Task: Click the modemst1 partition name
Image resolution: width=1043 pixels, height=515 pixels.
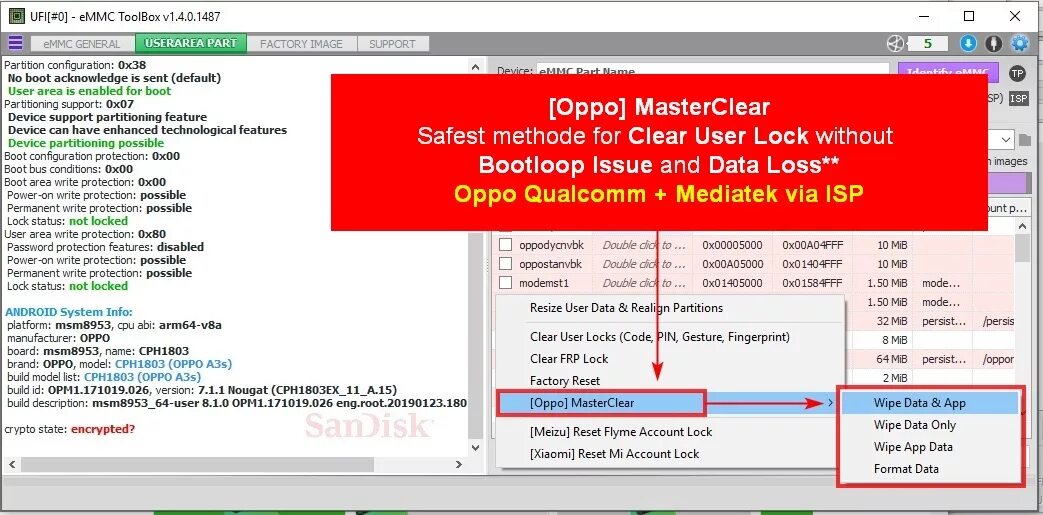Action: [544, 283]
